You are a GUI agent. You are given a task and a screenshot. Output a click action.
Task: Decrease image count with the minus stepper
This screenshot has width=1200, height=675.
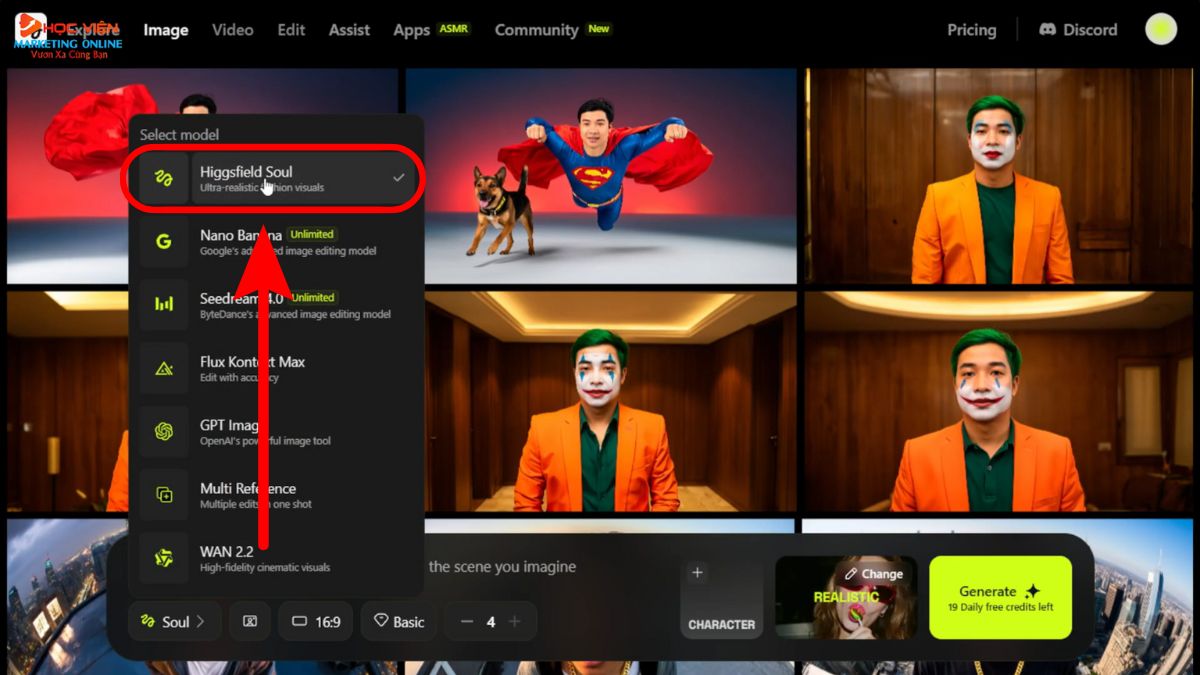point(466,621)
